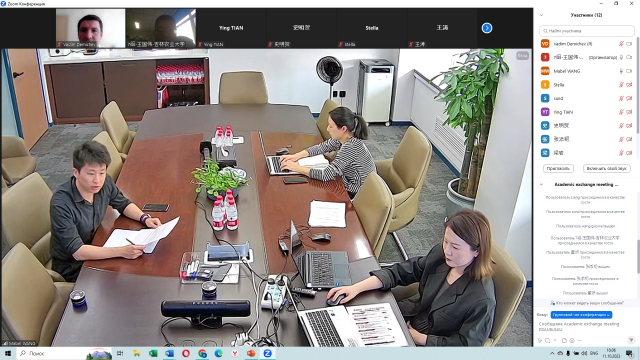This screenshot has height=360, width=640.
Task: Toggle Mabel WANG's microphone icon in participants list
Action: (621, 71)
